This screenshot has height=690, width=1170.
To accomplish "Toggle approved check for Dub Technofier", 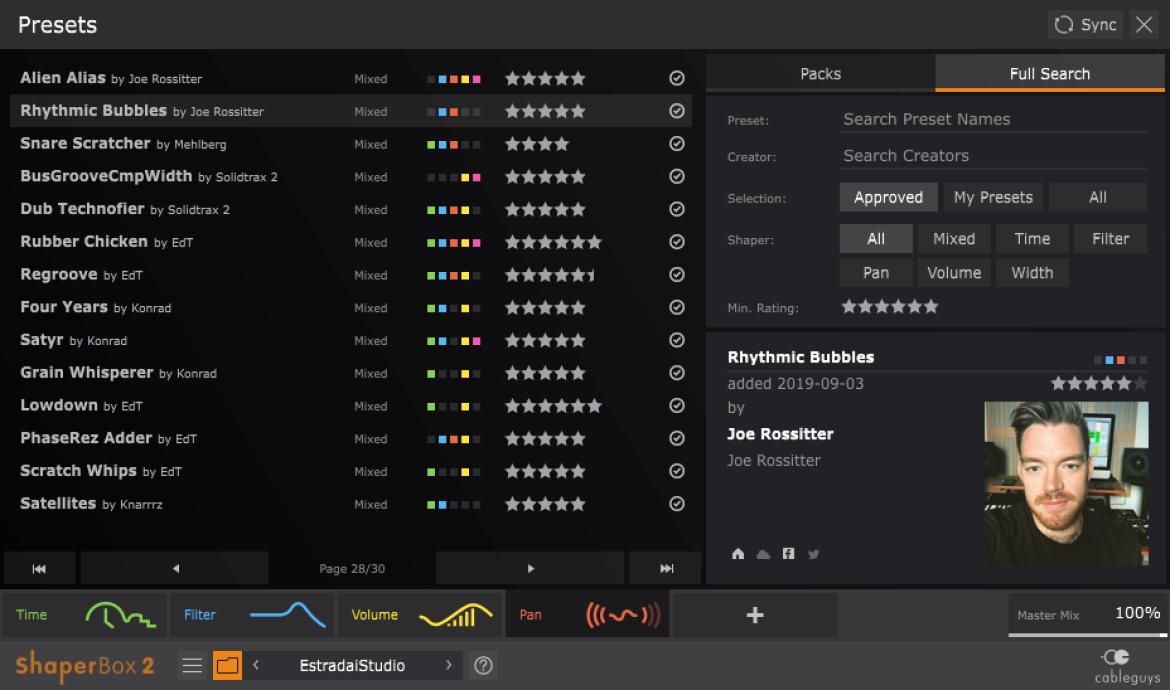I will [x=677, y=209].
